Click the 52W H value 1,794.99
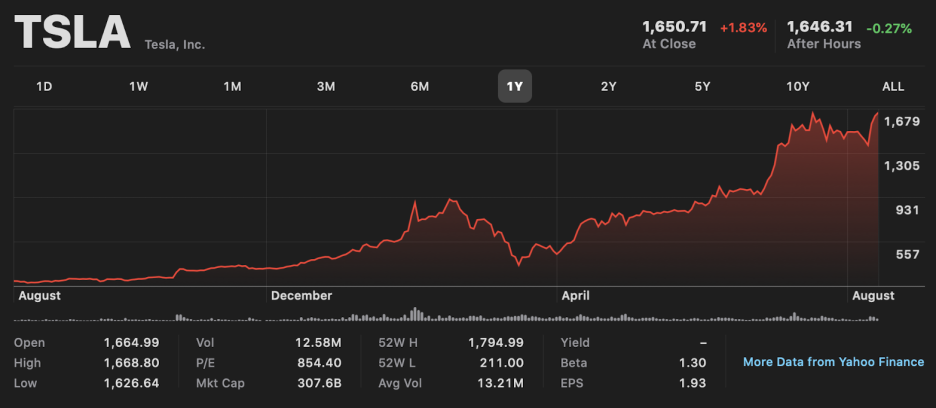Screen dimensions: 936x408 495,343
